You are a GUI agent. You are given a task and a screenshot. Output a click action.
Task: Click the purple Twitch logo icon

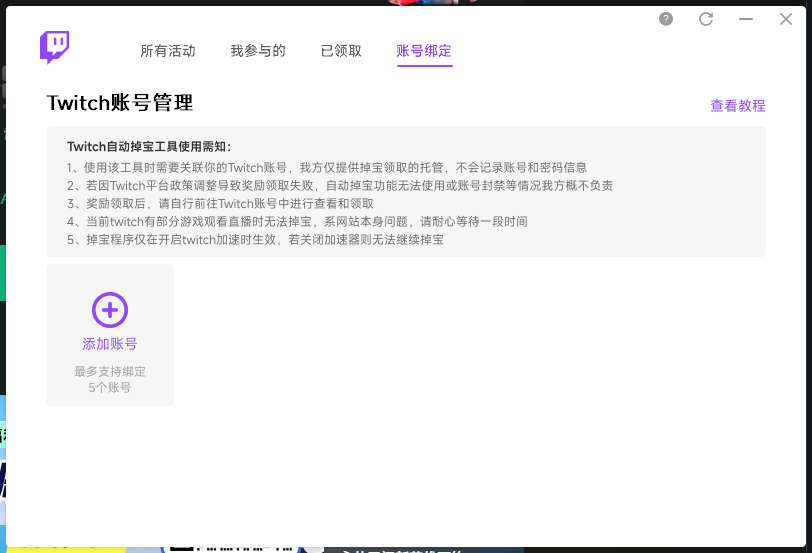(x=54, y=48)
